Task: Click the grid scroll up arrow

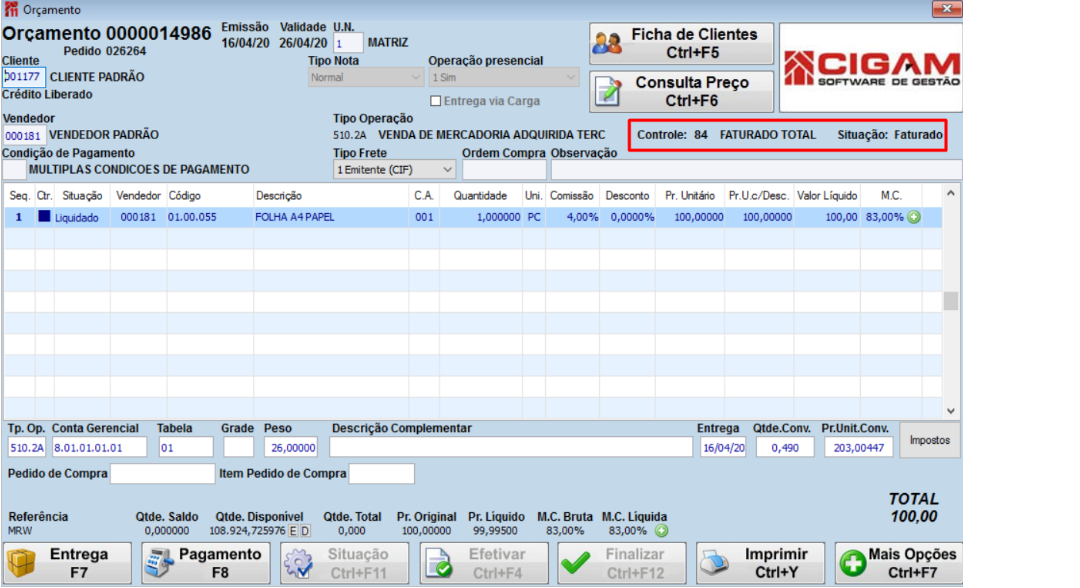Action: click(951, 193)
